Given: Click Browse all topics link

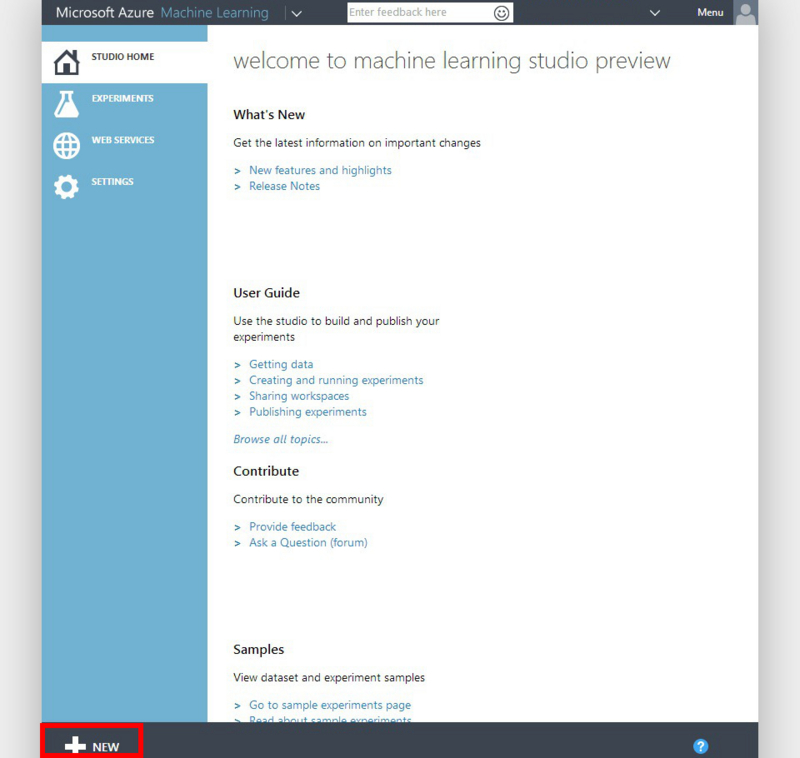Looking at the screenshot, I should [x=281, y=439].
